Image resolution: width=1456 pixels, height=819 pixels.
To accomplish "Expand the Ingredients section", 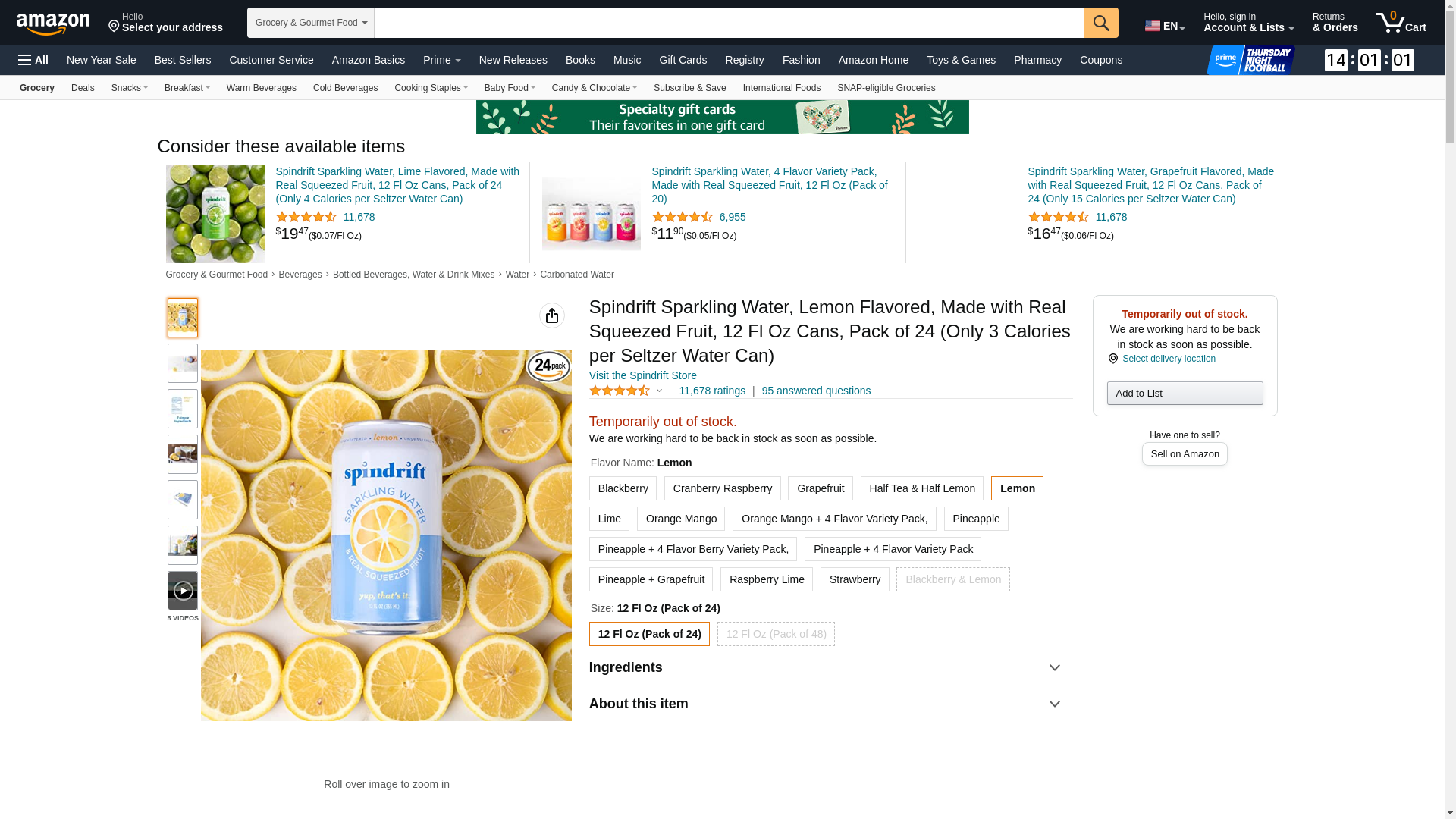I will click(830, 667).
